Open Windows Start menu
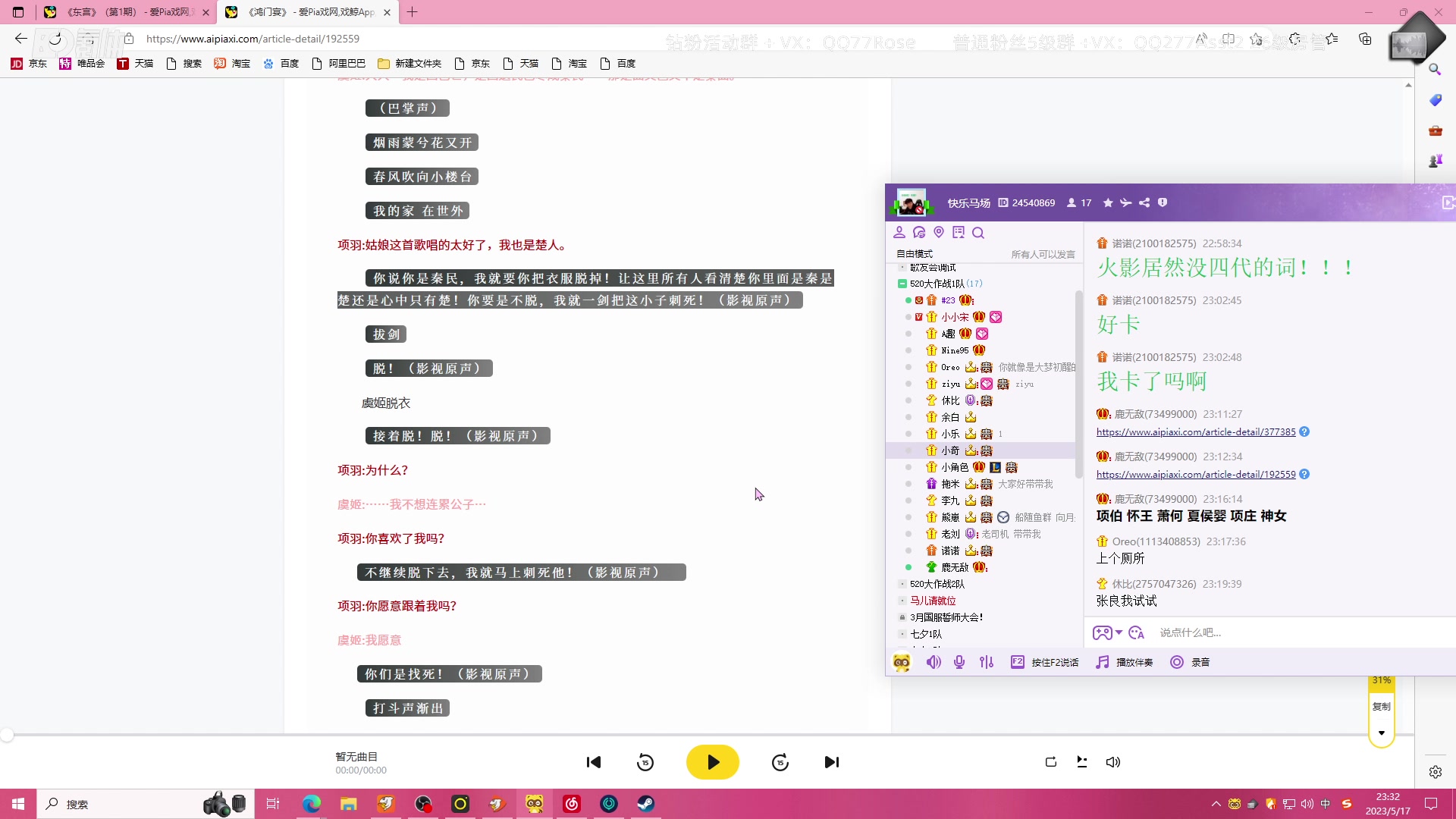Viewport: 1456px width, 819px height. [x=18, y=804]
